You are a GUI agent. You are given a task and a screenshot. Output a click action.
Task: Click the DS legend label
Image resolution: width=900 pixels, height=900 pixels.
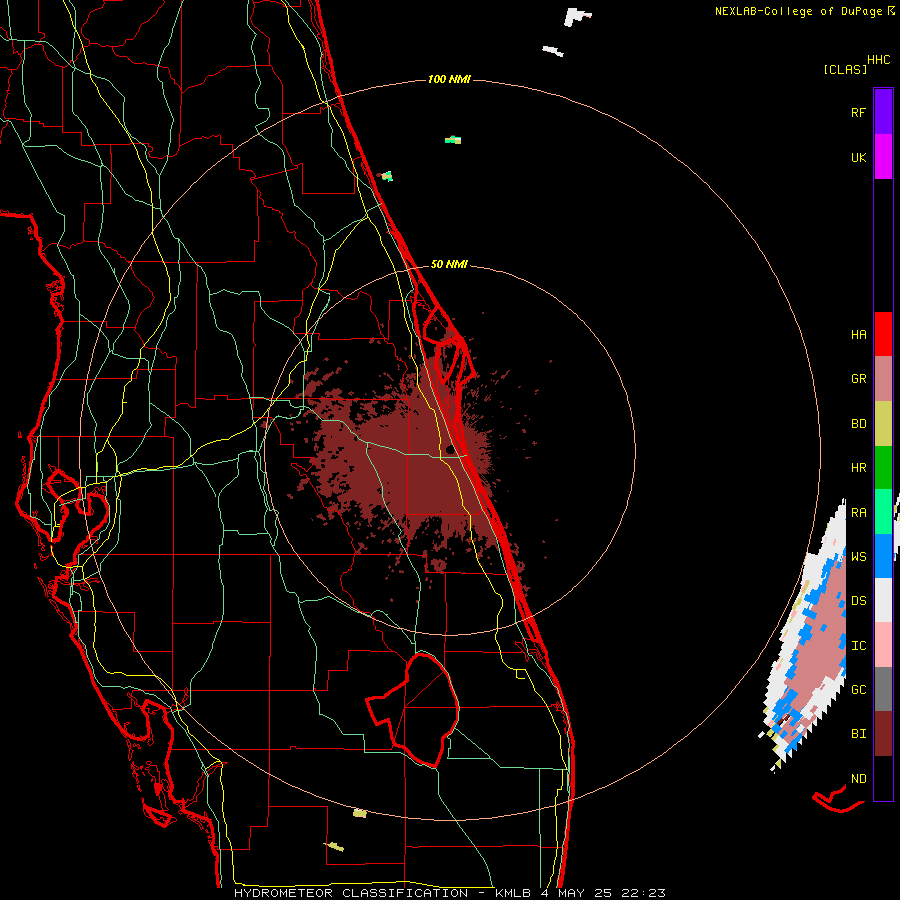point(858,601)
